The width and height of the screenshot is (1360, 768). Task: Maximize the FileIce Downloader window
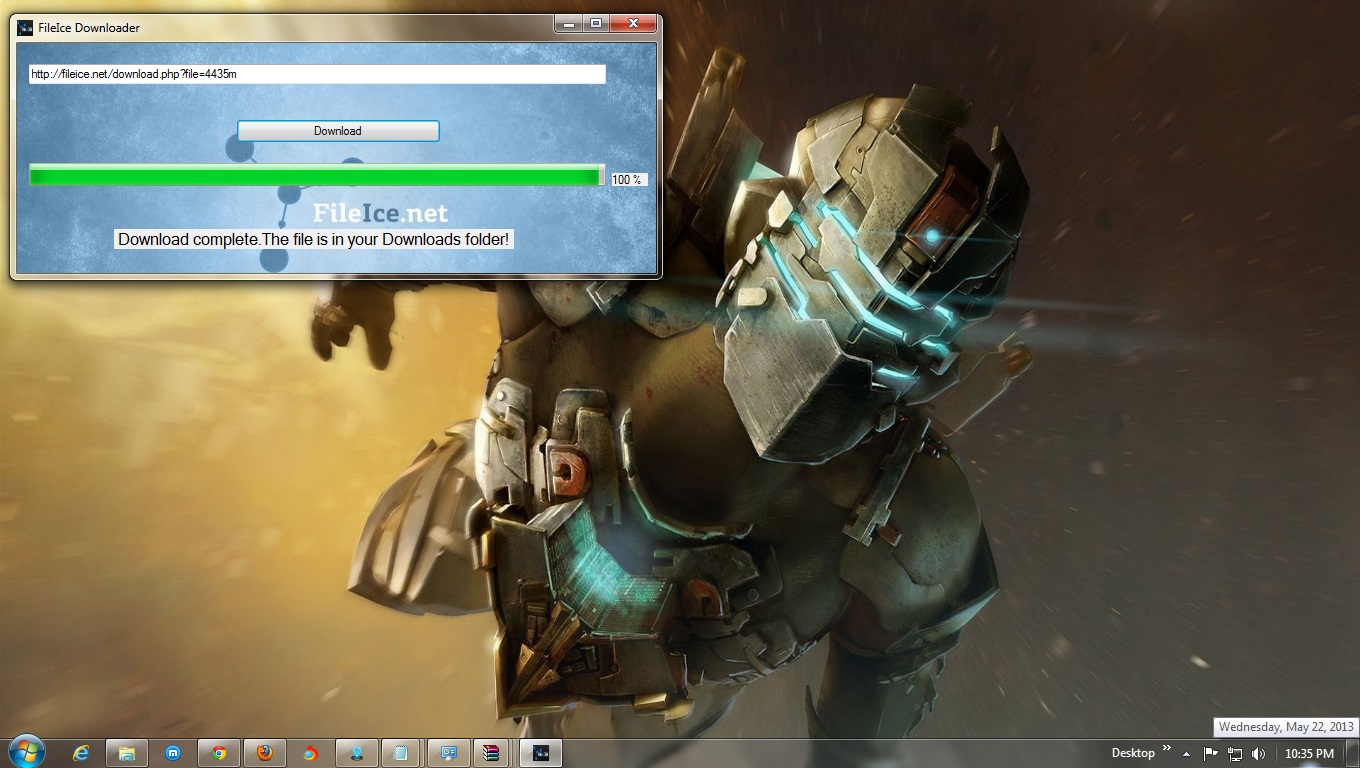coord(596,22)
